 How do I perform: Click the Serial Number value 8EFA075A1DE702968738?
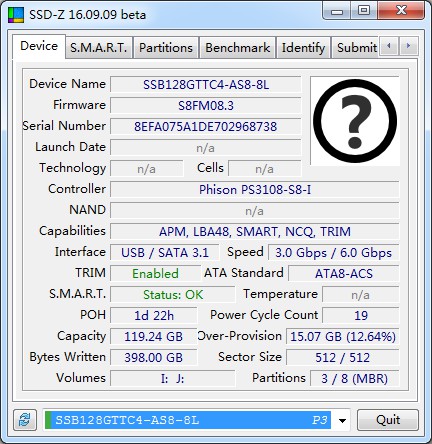point(206,127)
